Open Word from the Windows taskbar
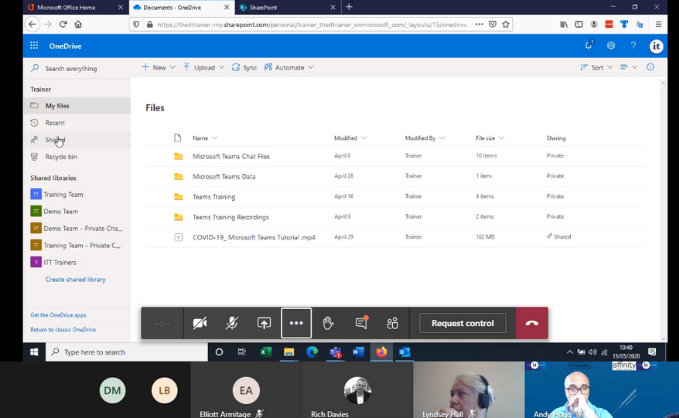 tap(358, 352)
